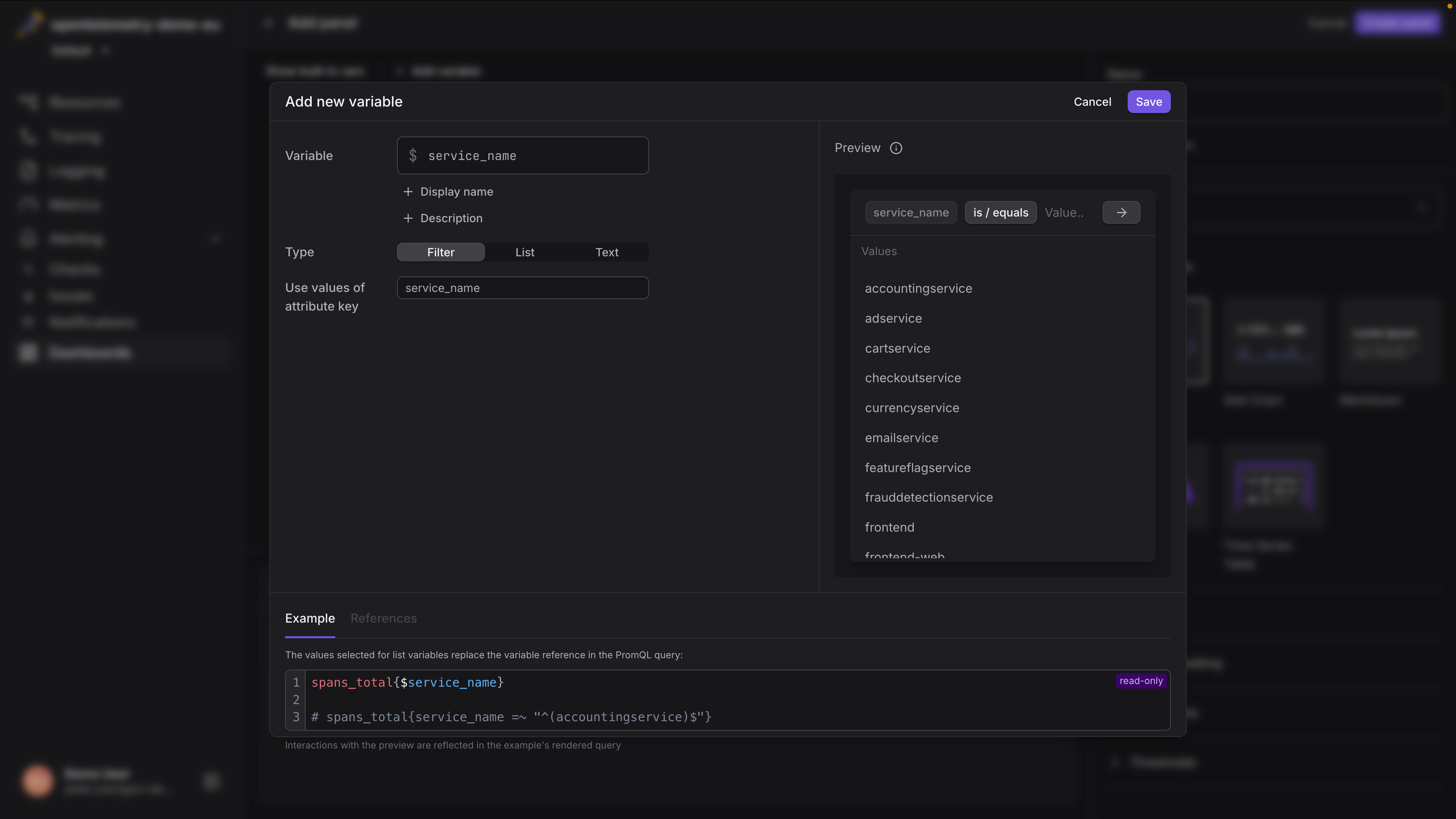Click the dollar sign prefix in Variable field

click(x=413, y=155)
